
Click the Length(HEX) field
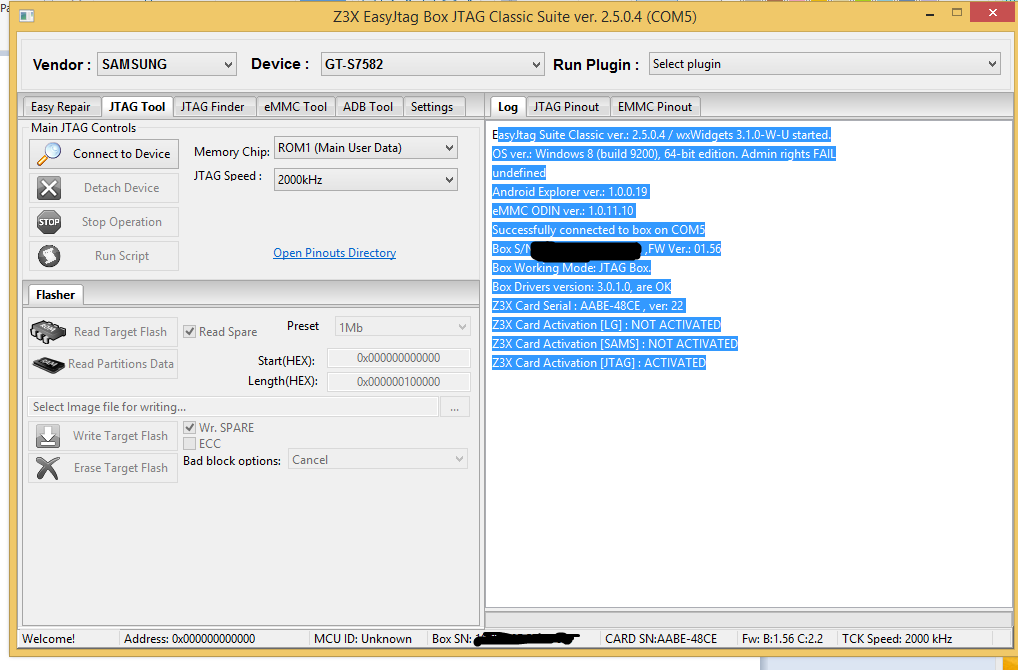tap(399, 382)
